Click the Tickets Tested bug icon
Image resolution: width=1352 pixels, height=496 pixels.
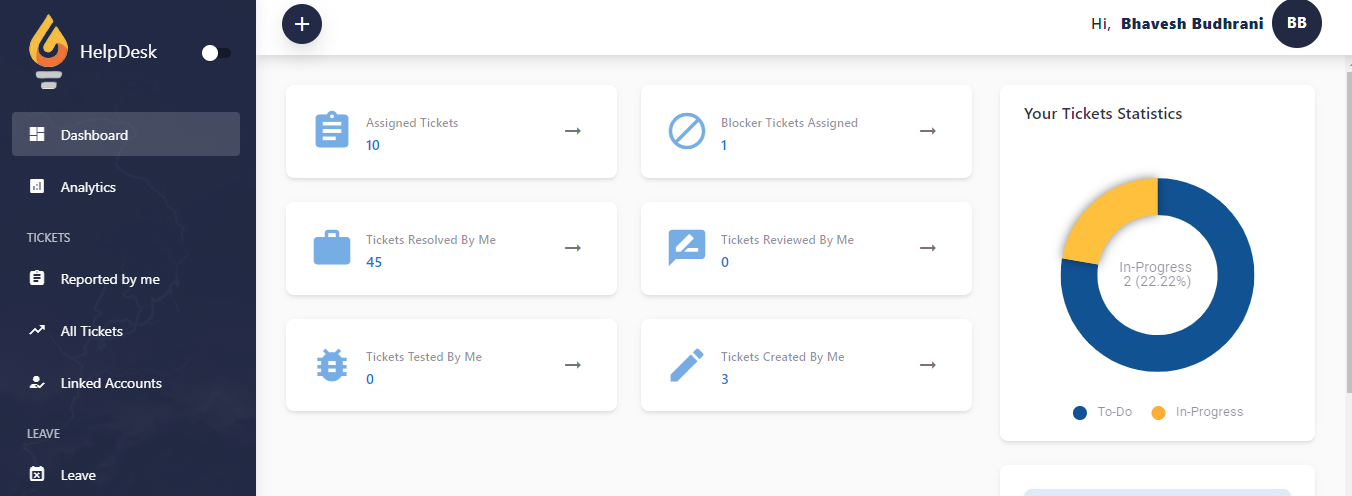coord(332,365)
